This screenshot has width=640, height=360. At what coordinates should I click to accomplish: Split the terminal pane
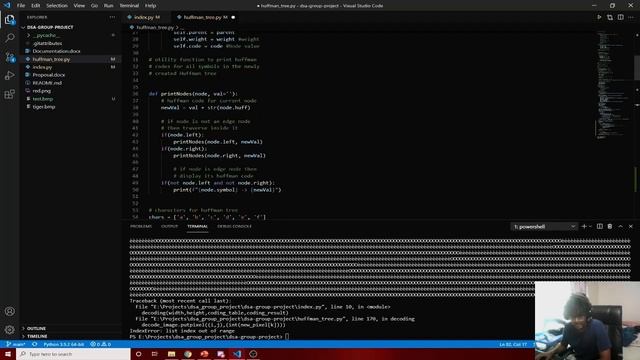[x=600, y=226]
